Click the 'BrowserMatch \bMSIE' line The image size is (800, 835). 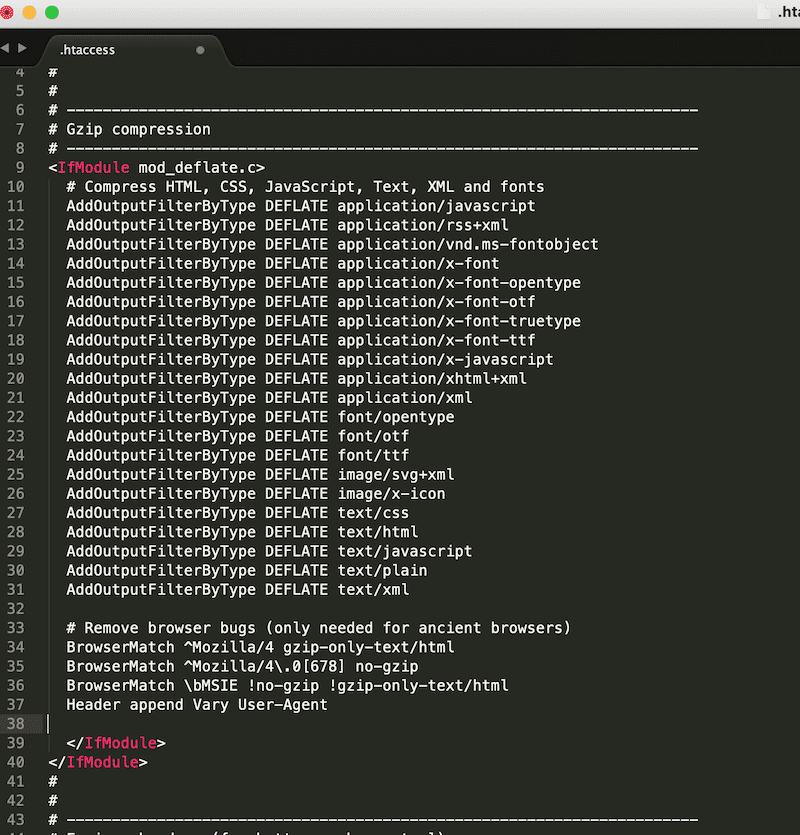click(x=288, y=685)
